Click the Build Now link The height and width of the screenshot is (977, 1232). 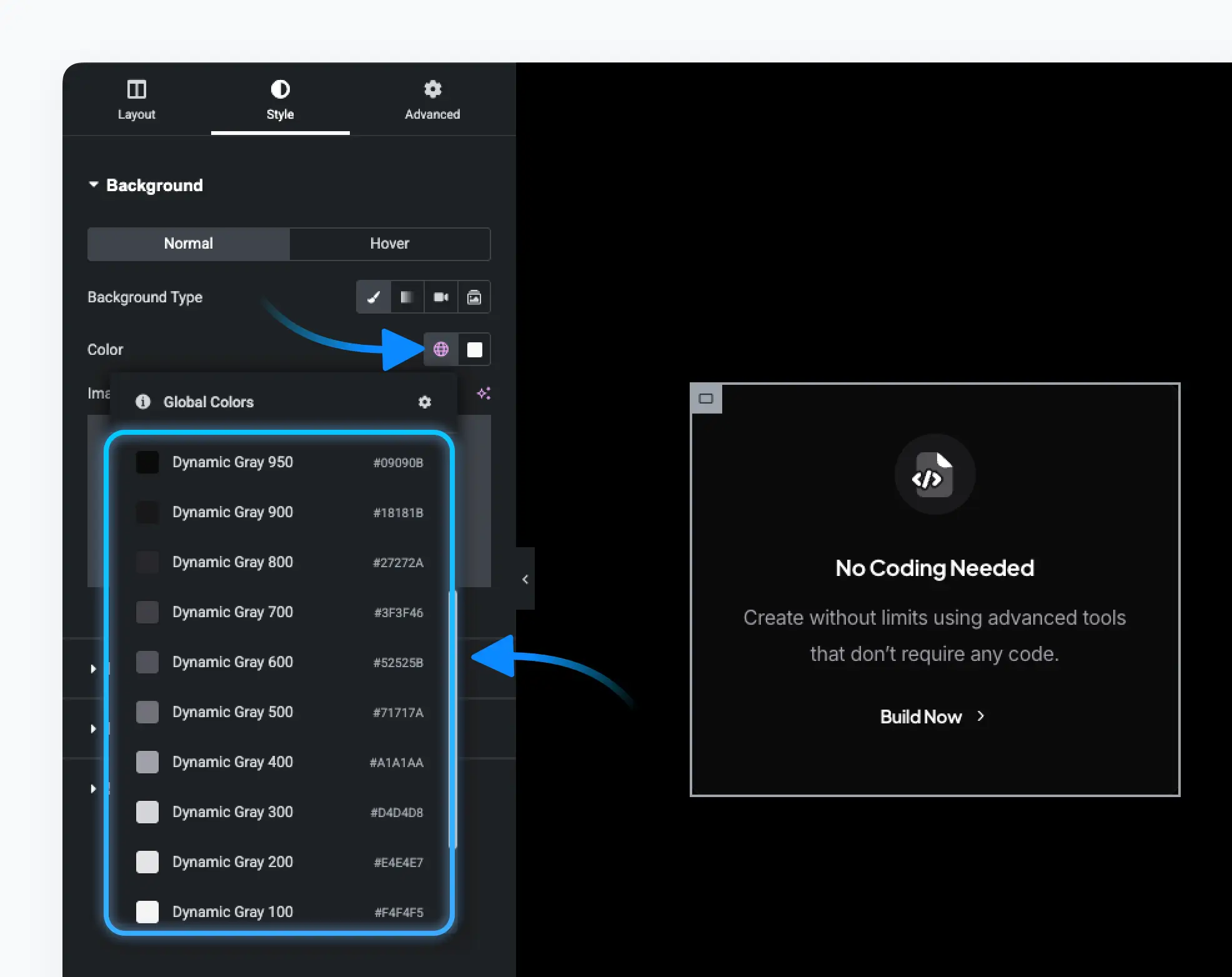tap(921, 717)
